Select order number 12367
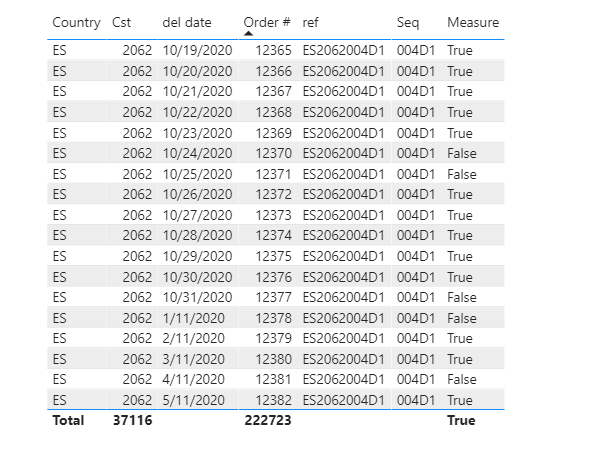The height and width of the screenshot is (460, 605). click(x=274, y=91)
